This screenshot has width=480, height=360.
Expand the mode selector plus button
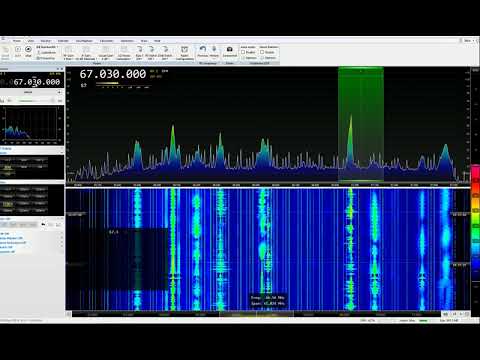click(x=59, y=92)
